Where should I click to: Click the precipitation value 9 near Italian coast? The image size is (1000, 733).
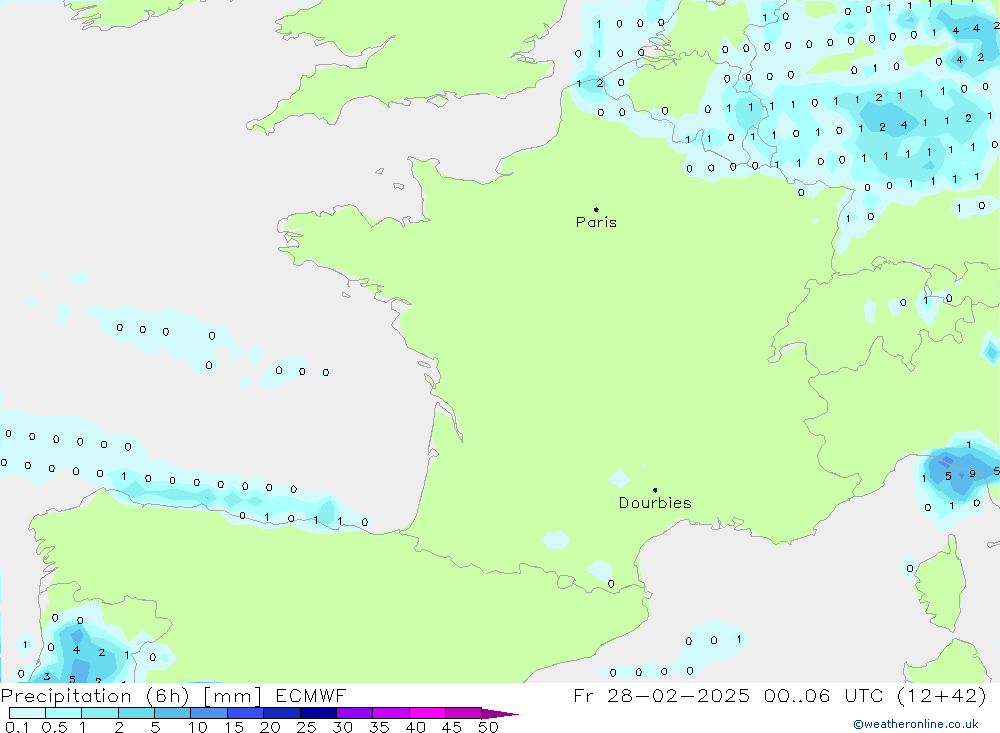(x=972, y=474)
